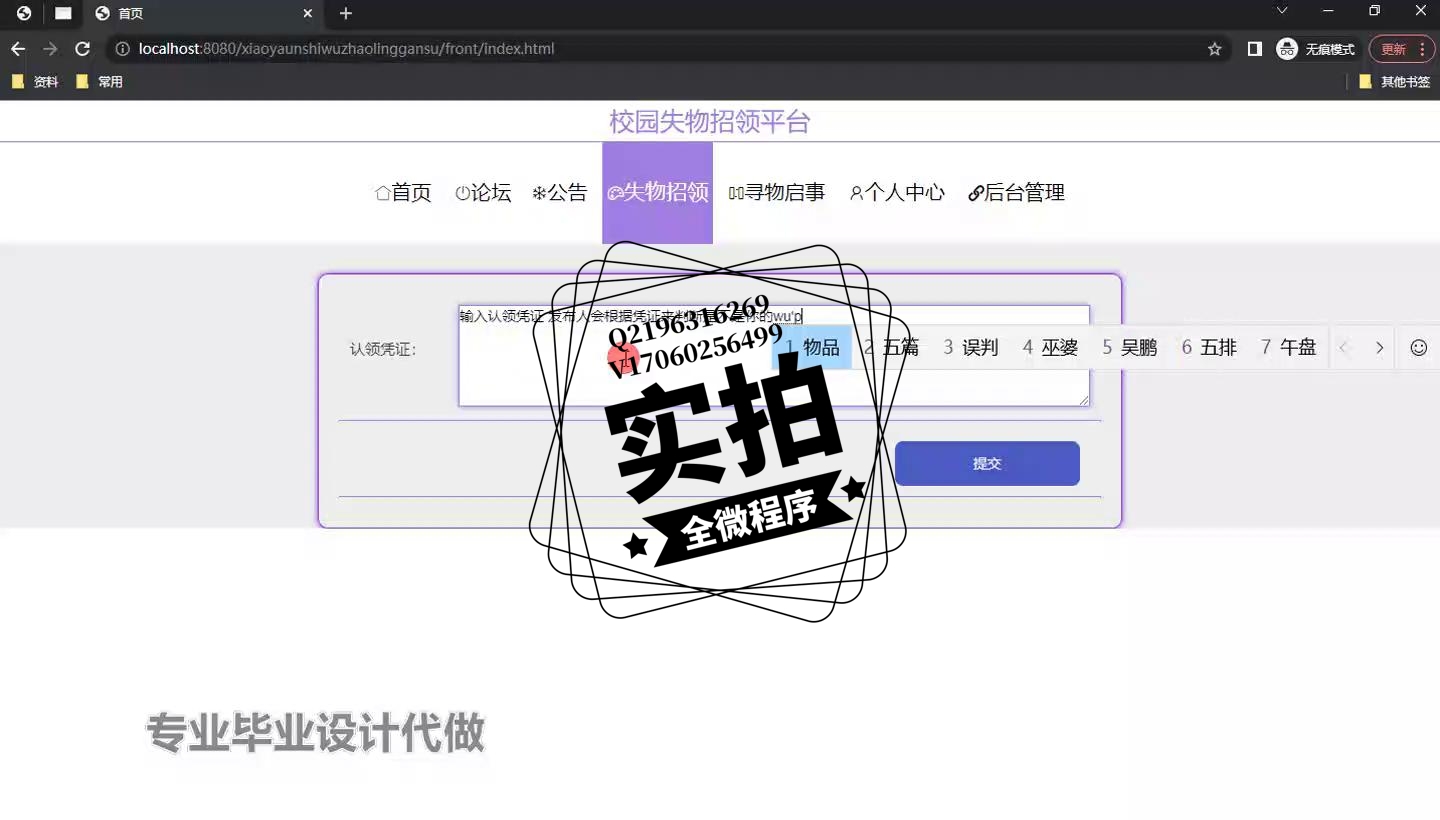Open the 个人中心 nav menu item
The height and width of the screenshot is (820, 1440).
897,193
